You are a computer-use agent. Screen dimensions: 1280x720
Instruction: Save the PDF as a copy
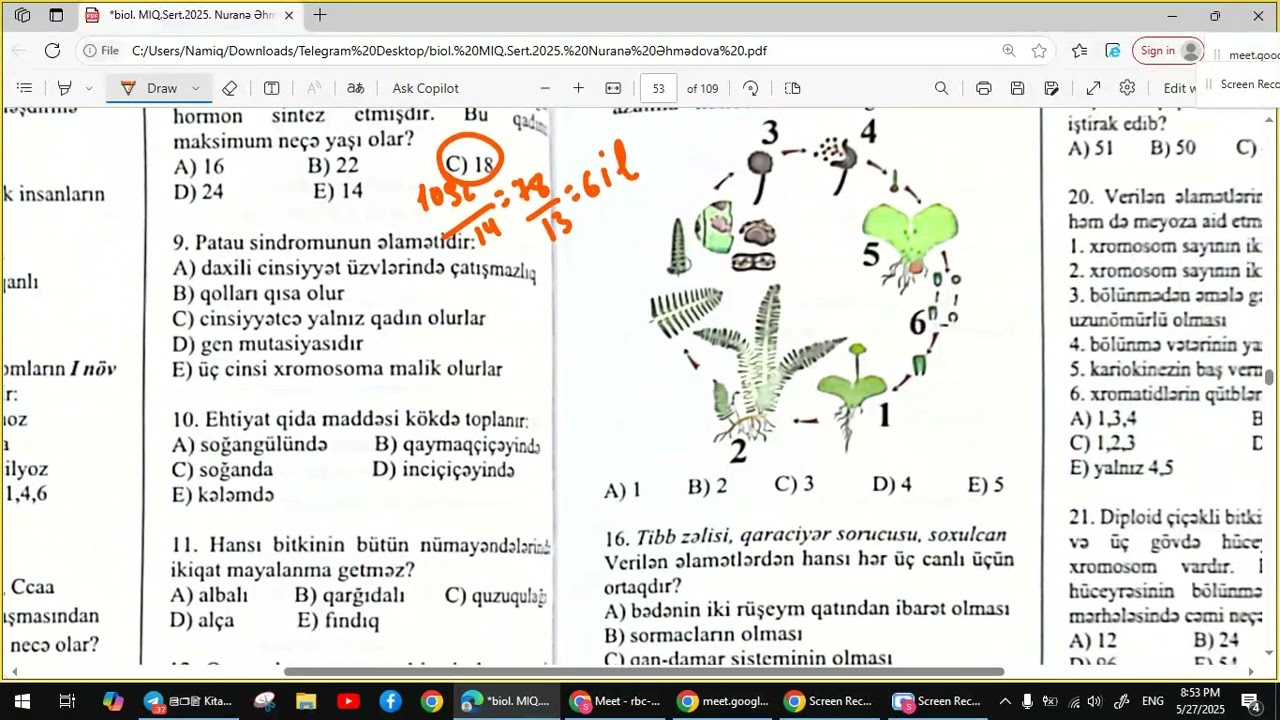tap(1051, 88)
